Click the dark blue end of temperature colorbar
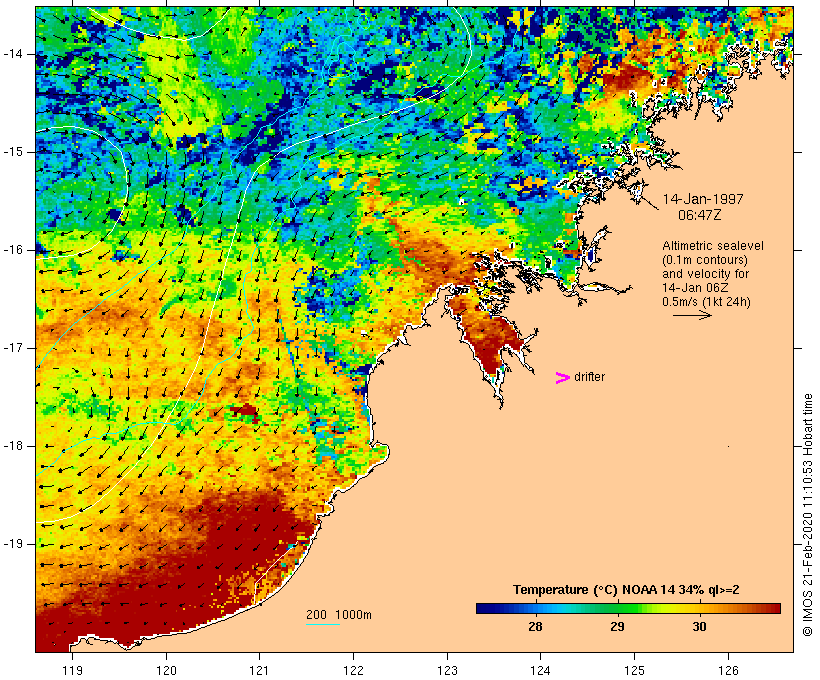Image resolution: width=820 pixels, height=680 pixels. click(486, 608)
